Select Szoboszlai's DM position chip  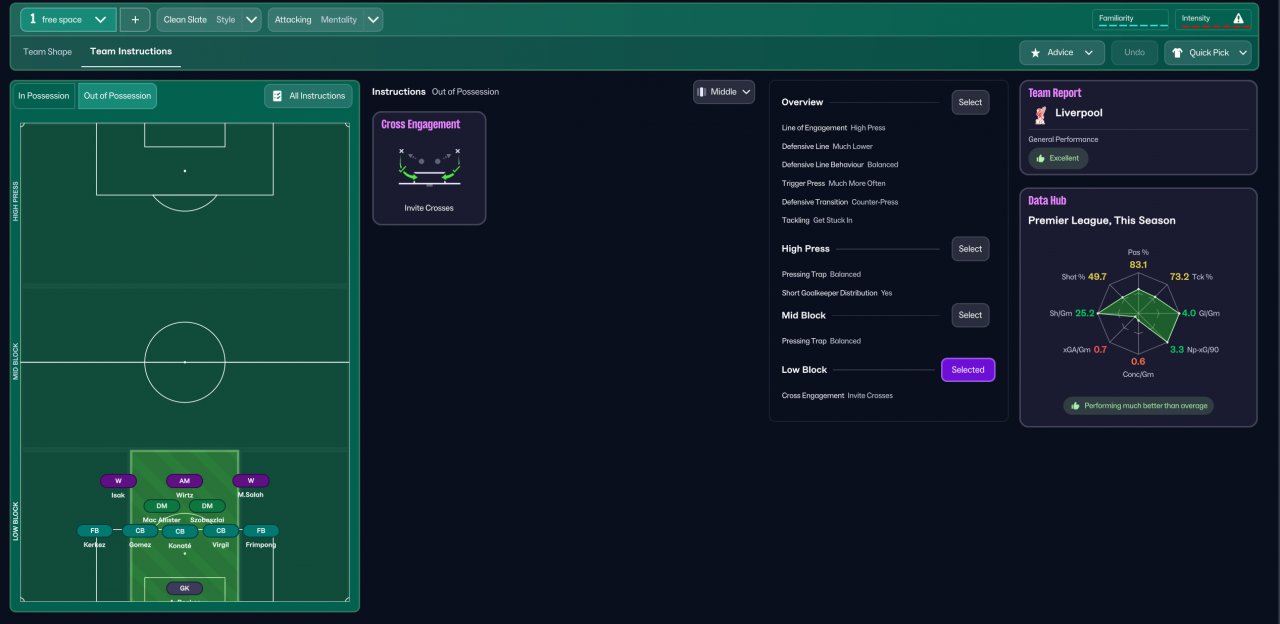point(207,506)
